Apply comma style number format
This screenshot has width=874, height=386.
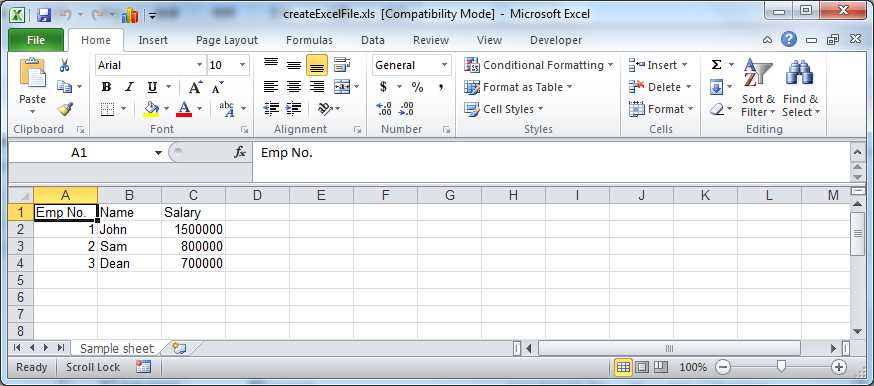point(440,87)
